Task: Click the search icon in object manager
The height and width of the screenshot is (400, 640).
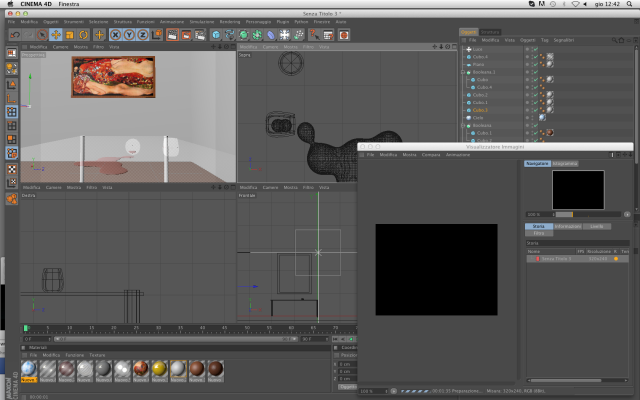Action: (614, 40)
